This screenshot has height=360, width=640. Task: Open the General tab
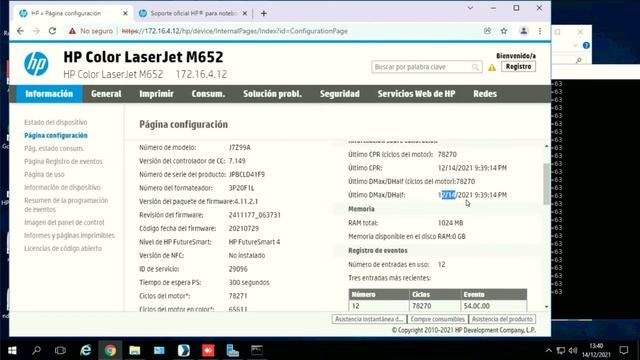pos(106,94)
